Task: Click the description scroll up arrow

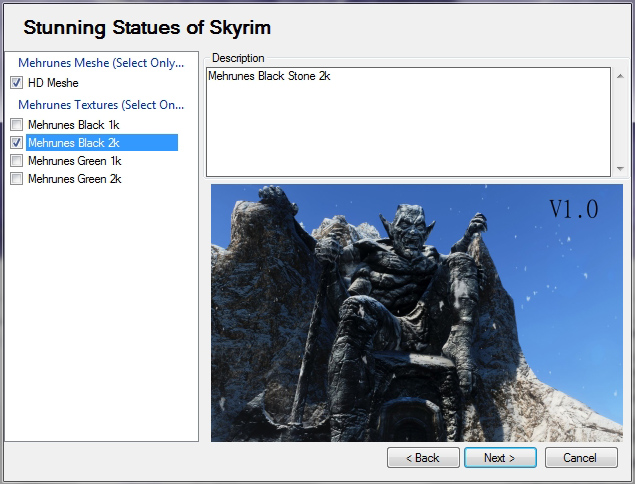Action: click(620, 76)
